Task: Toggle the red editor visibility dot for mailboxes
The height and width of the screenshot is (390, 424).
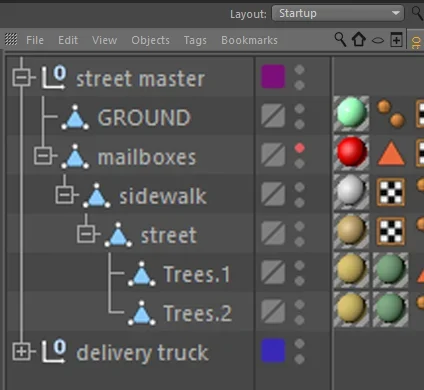Action: point(299,148)
